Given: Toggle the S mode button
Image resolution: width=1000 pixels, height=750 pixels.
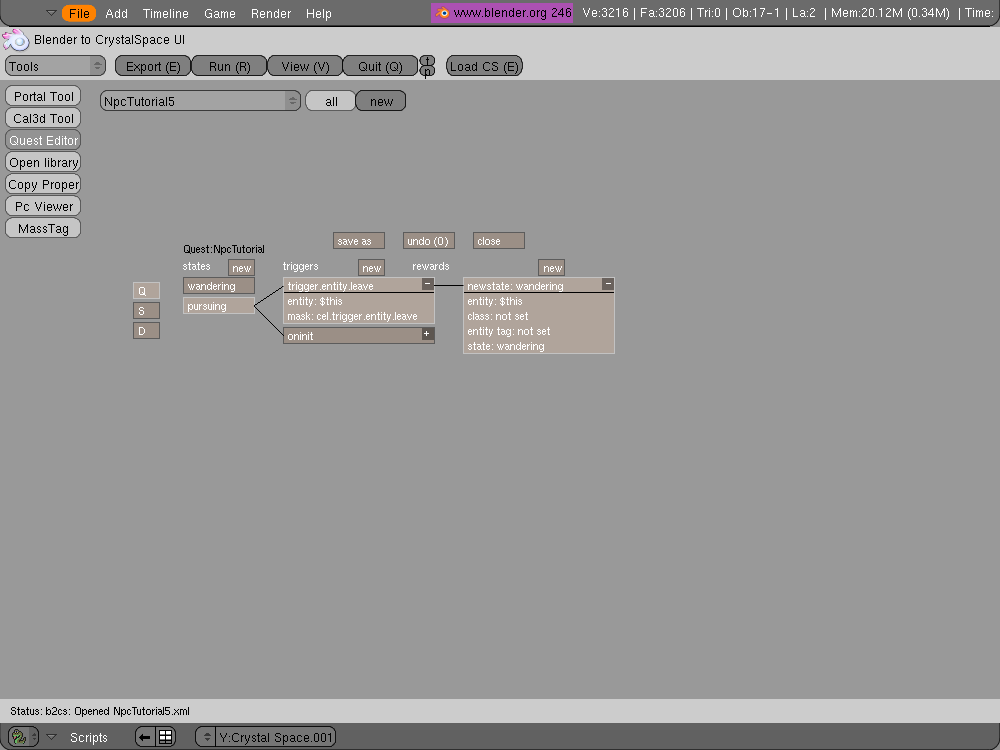Looking at the screenshot, I should point(146,310).
